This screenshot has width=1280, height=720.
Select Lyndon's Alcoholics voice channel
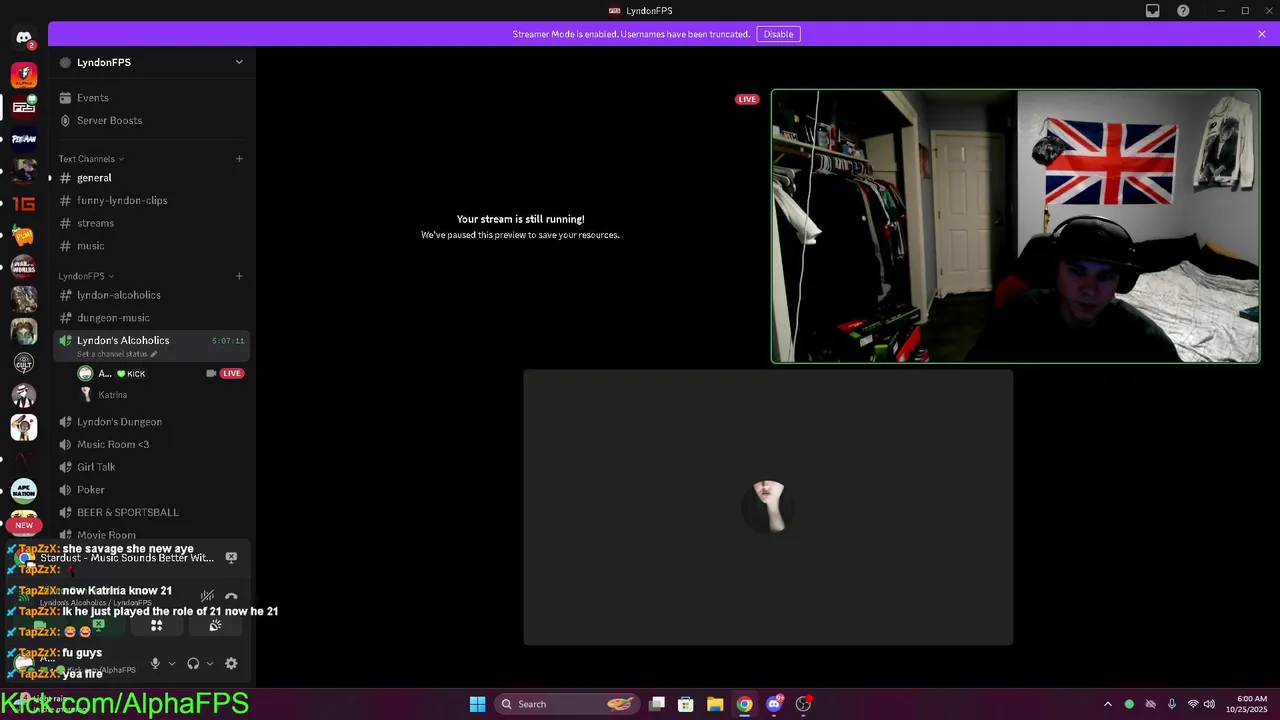coord(151,346)
